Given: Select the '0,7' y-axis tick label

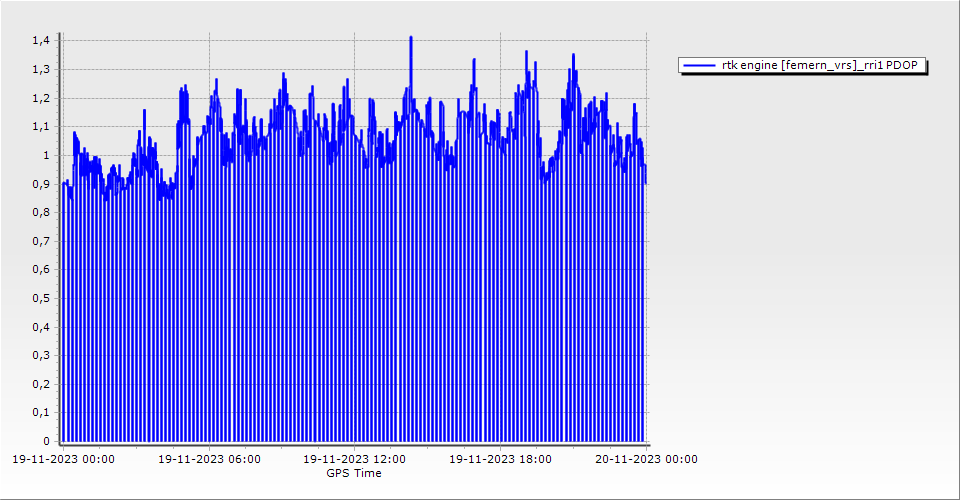Looking at the screenshot, I should point(40,241).
